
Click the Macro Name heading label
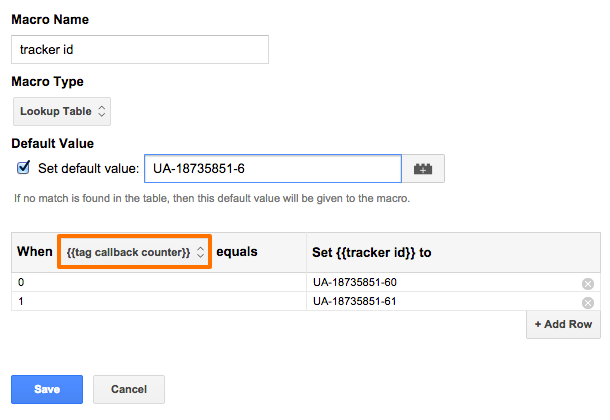(x=50, y=18)
